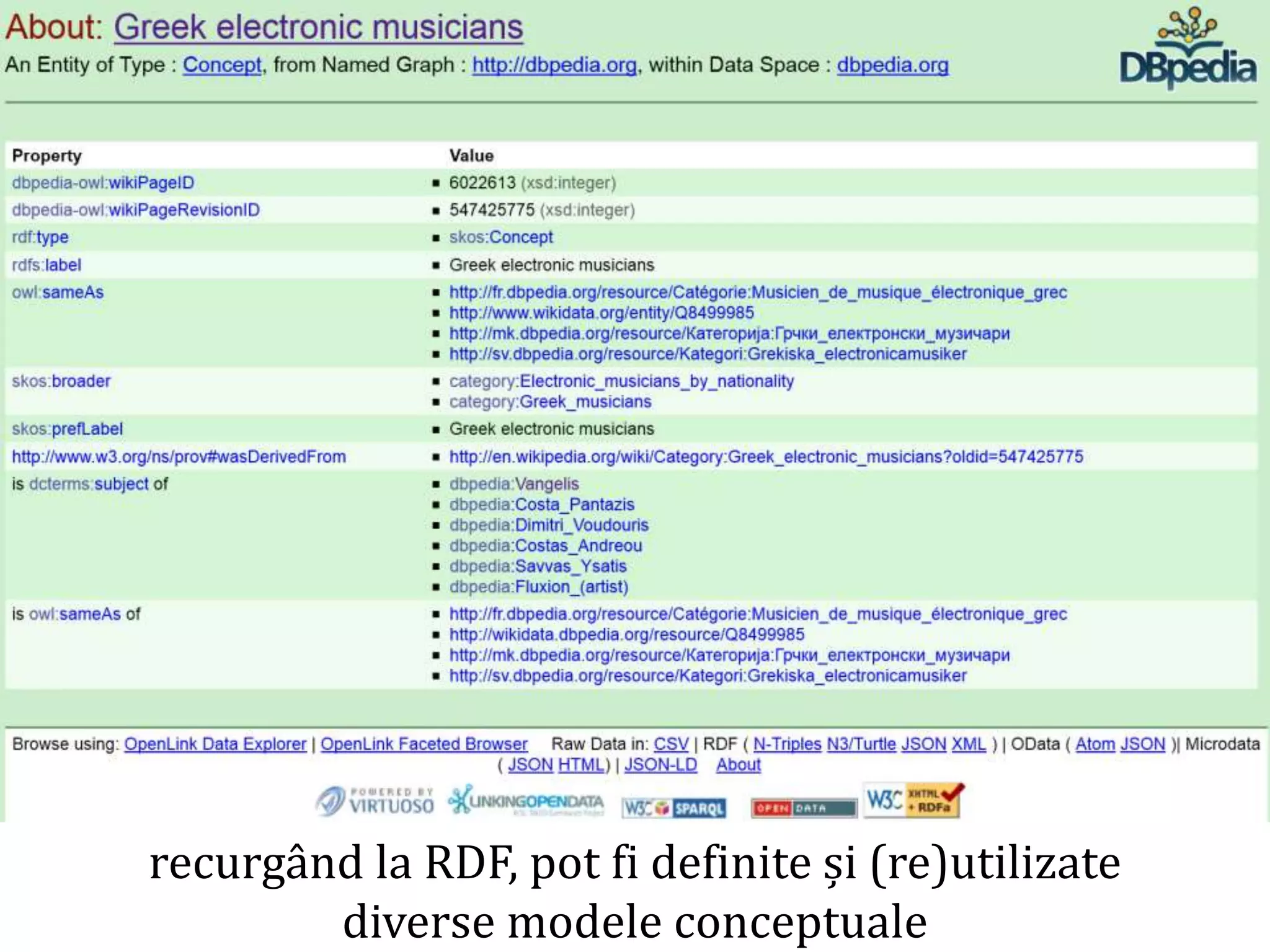This screenshot has height=952, width=1270.
Task: Open the prov#wasDerivedFrom property link
Action: coord(179,457)
